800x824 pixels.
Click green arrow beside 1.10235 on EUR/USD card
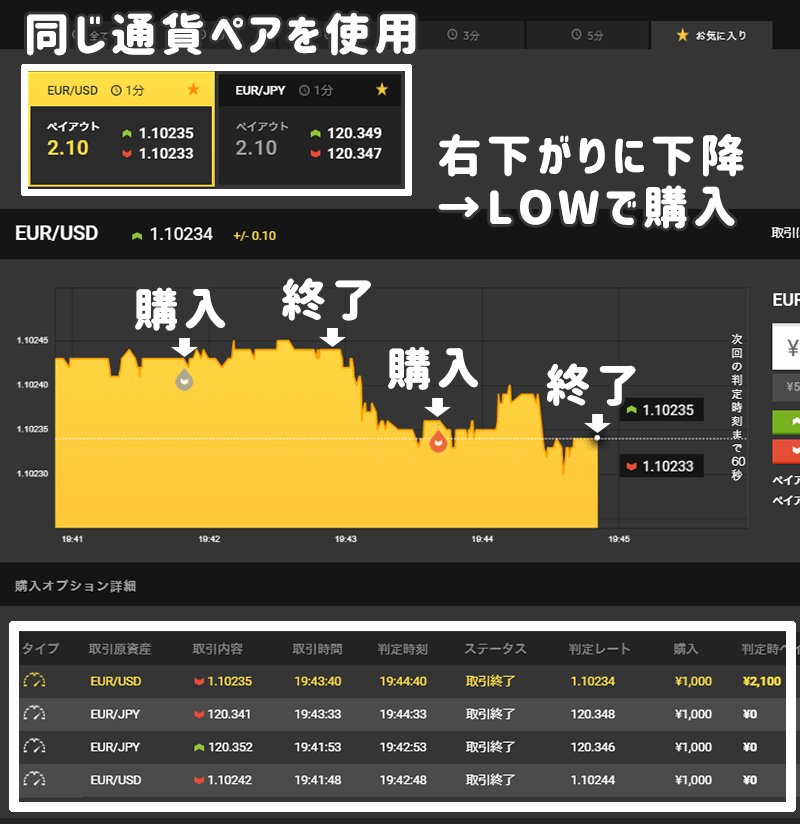127,133
